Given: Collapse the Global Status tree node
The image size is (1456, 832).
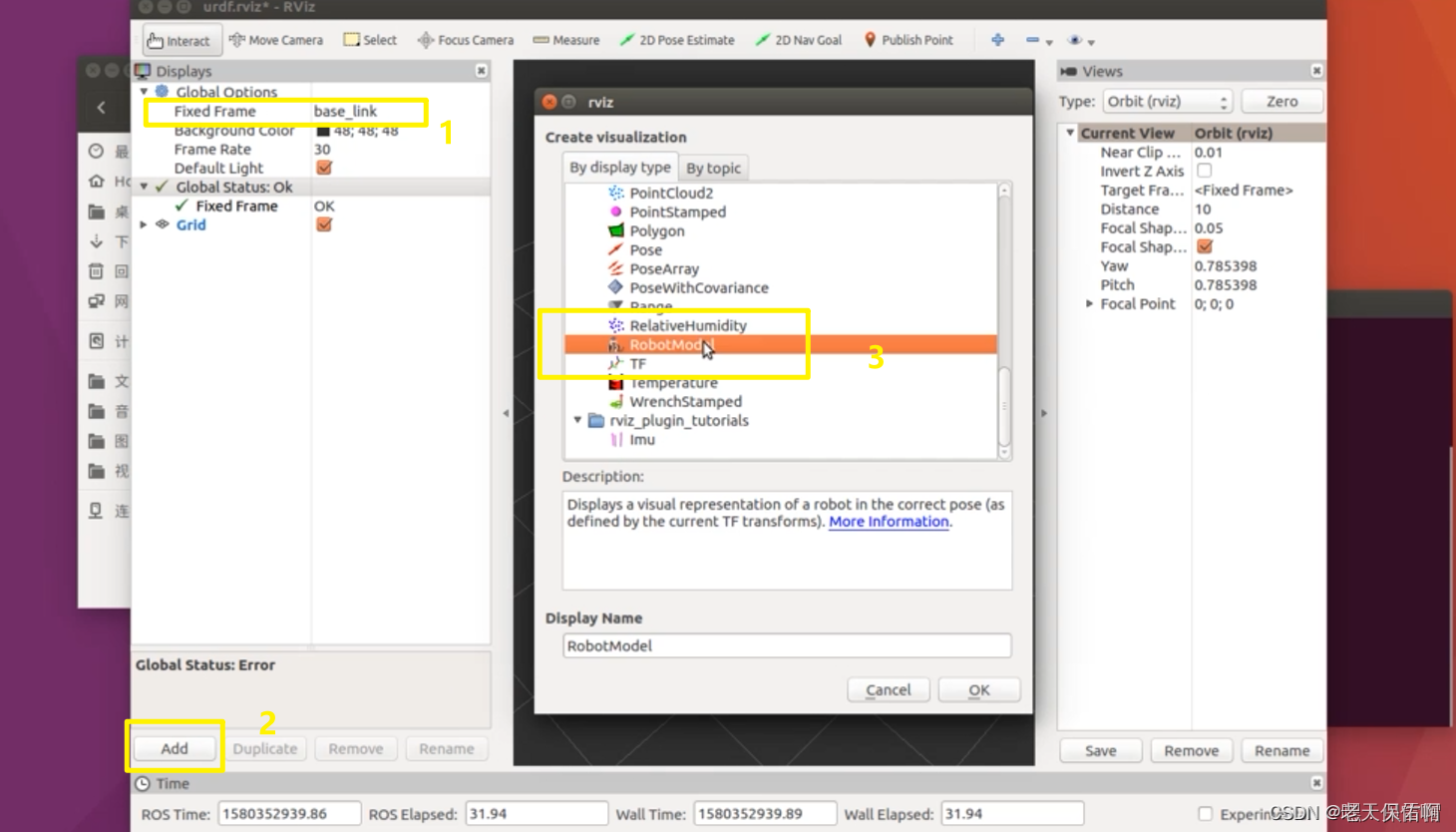Looking at the screenshot, I should click(144, 187).
